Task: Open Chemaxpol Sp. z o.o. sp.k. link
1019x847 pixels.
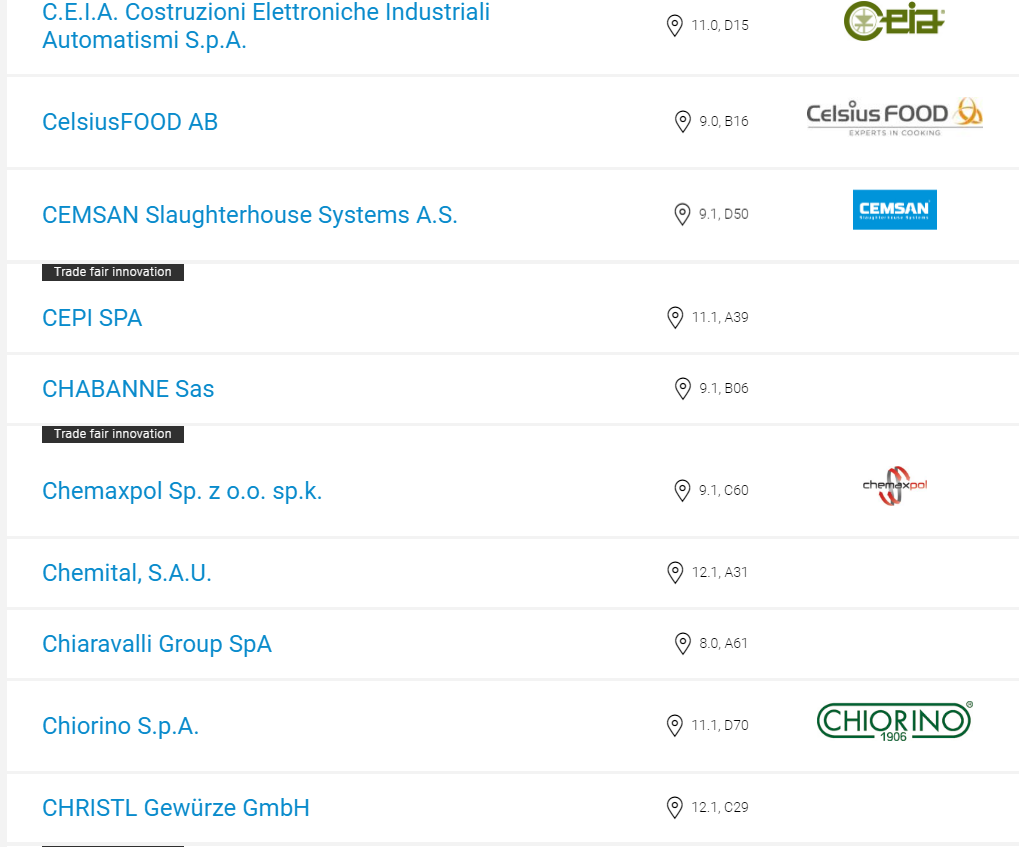Action: coord(182,491)
